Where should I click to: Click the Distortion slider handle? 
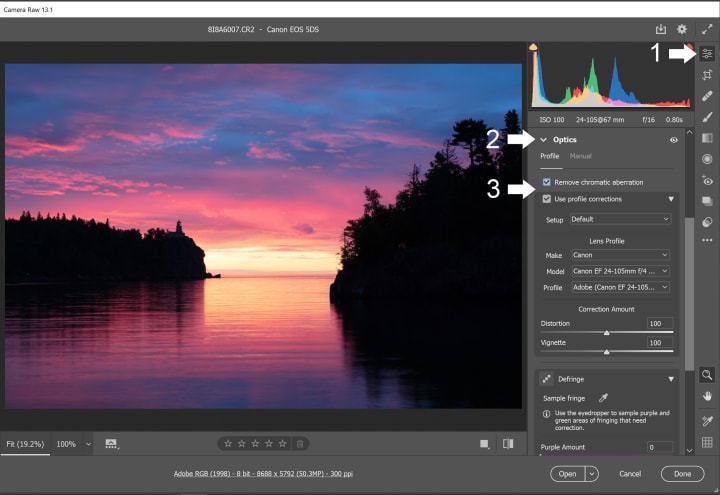606,332
